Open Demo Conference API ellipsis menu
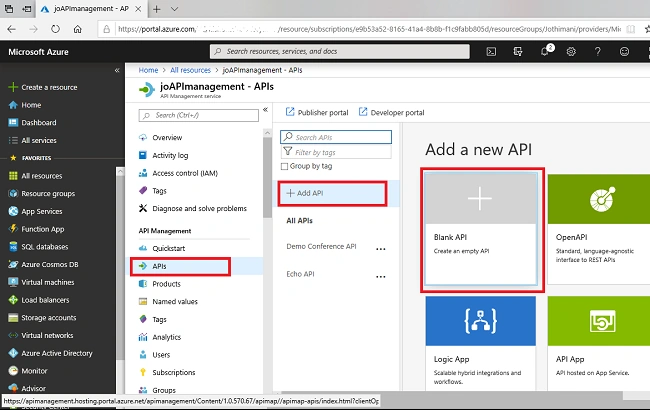The width and height of the screenshot is (650, 410). click(381, 249)
